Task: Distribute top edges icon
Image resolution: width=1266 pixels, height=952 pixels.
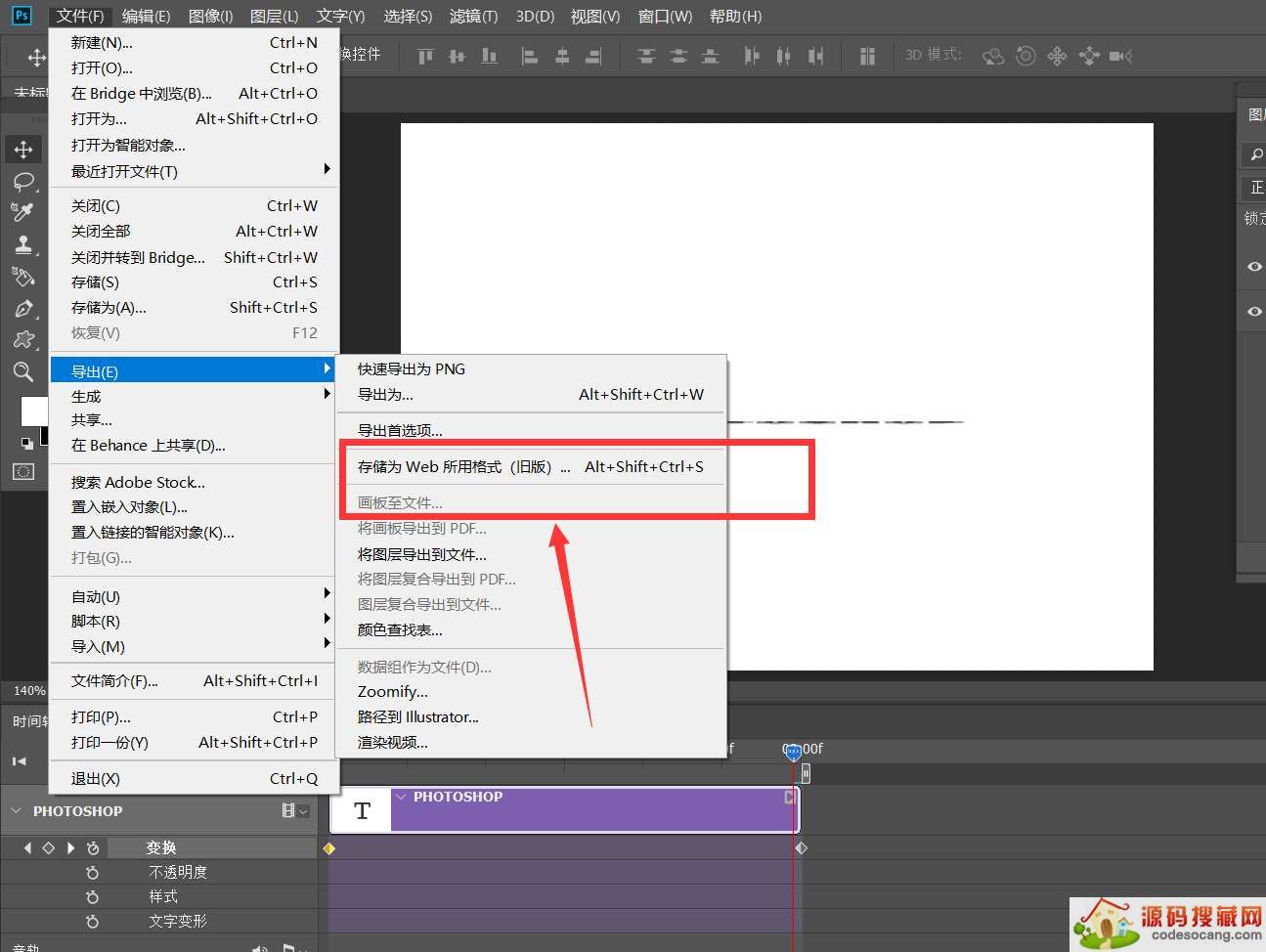Action: (646, 57)
